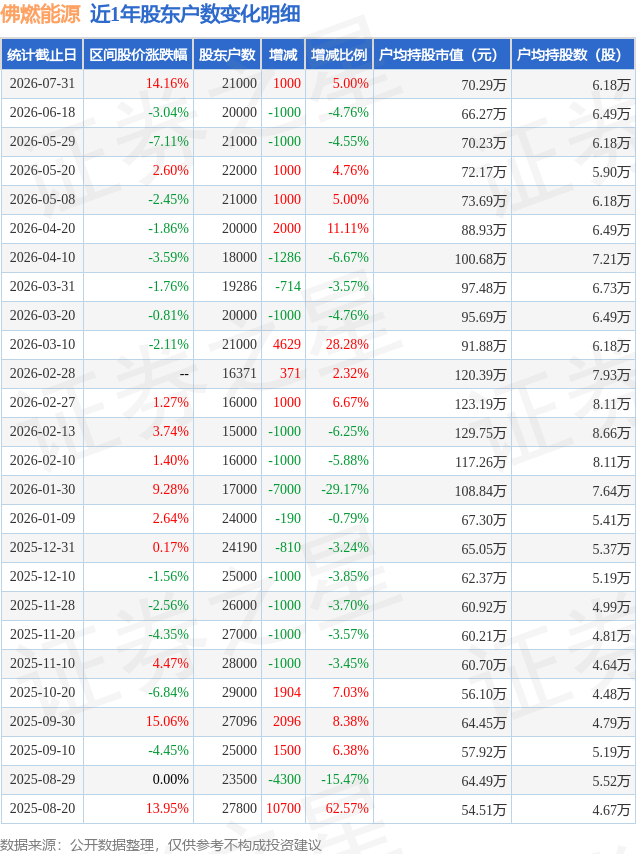
Task: Click the 户均持股市值（元） column header
Action: [x=442, y=54]
